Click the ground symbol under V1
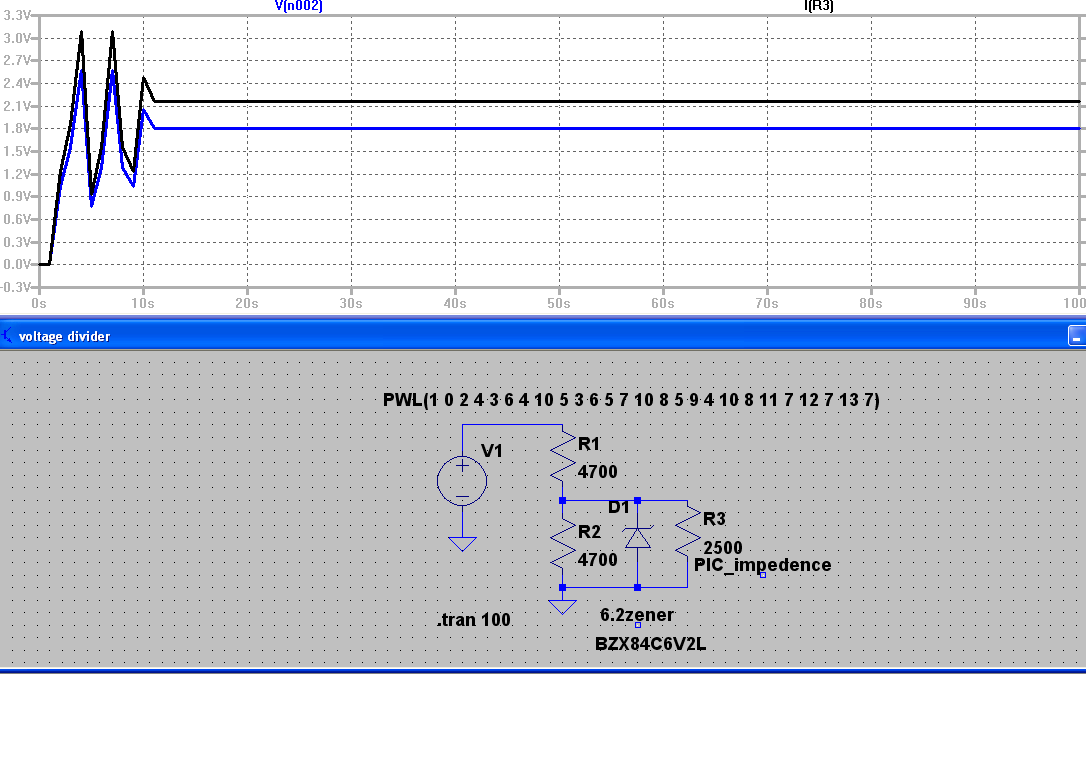This screenshot has width=1086, height=768. coord(462,544)
